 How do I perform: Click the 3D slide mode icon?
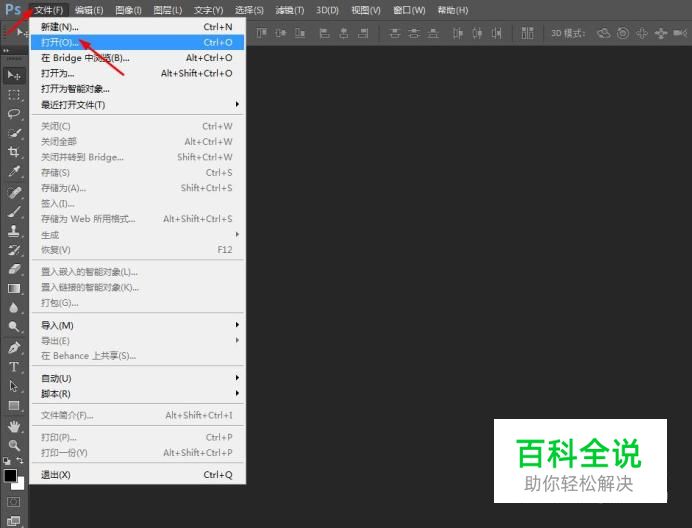tap(661, 33)
